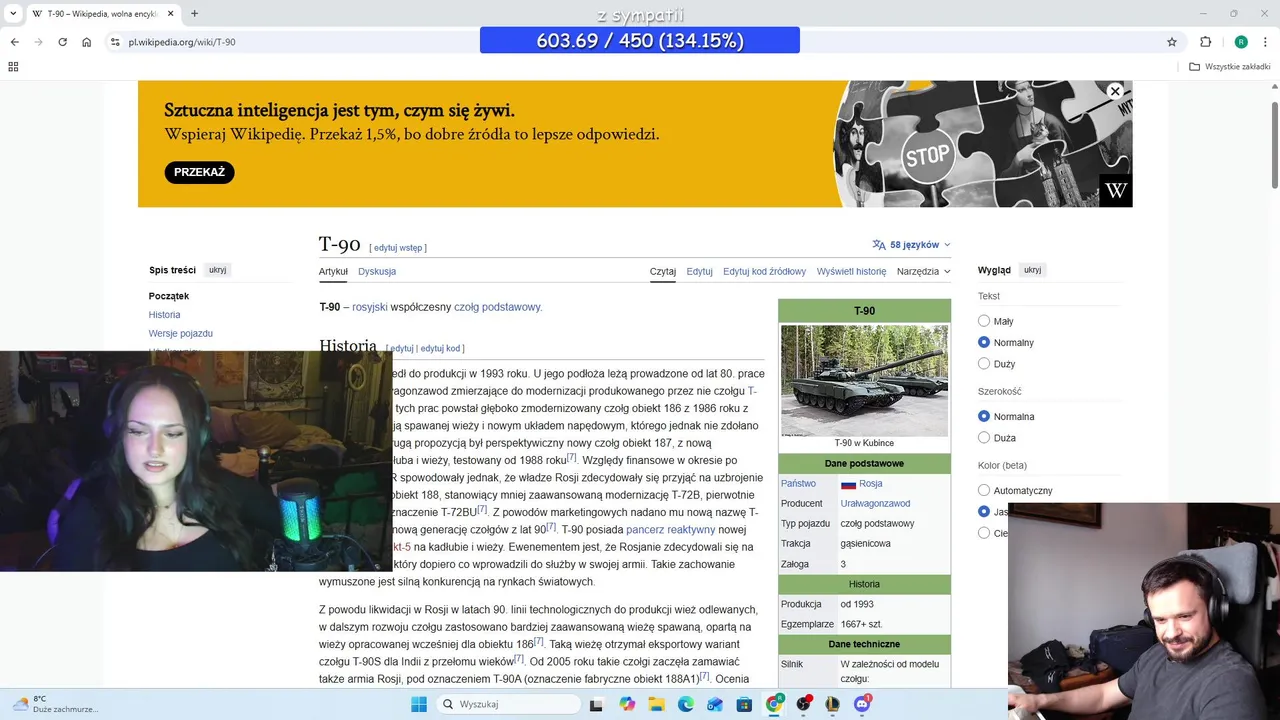
Task: Click the edytuj wstęp link
Action: tap(398, 248)
